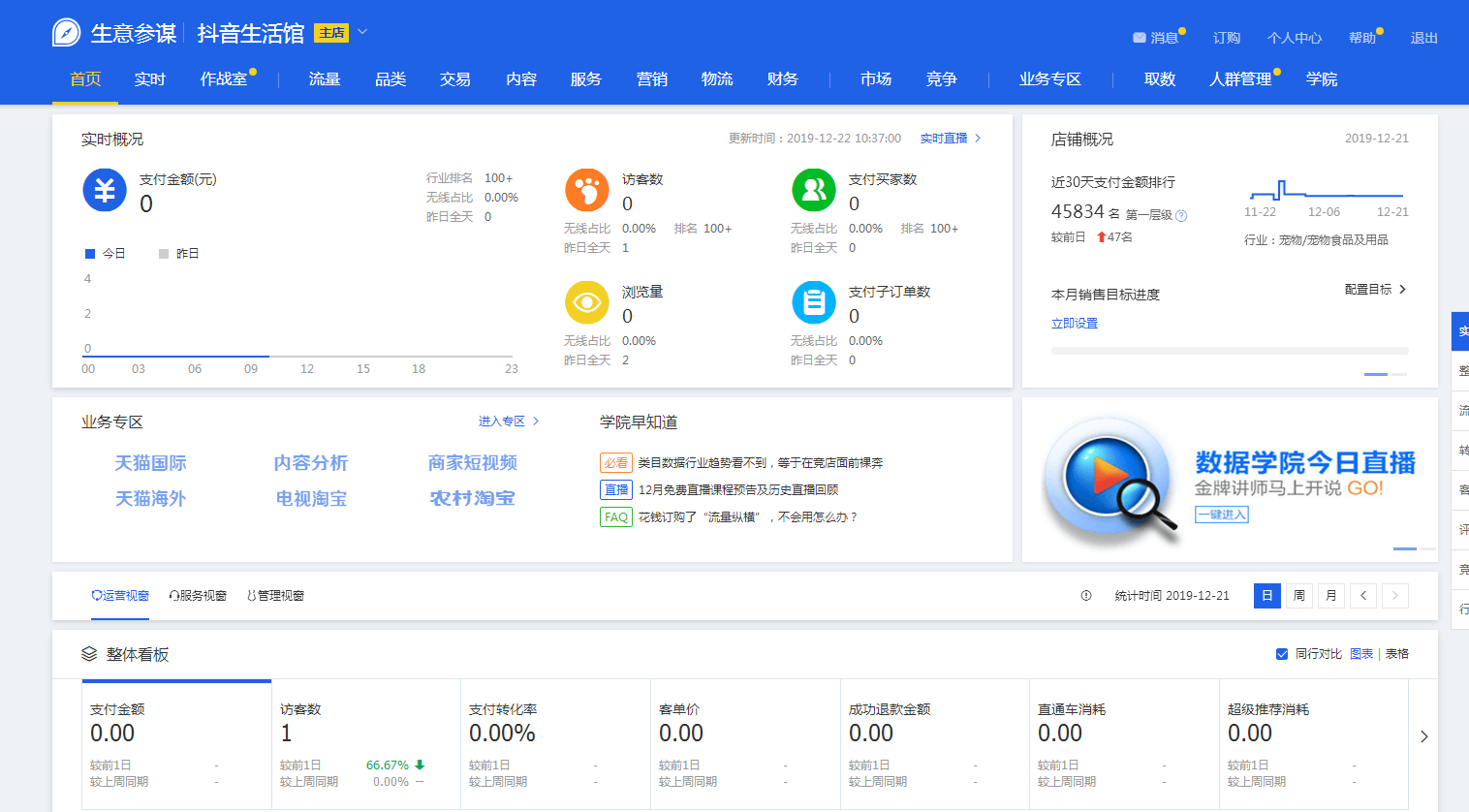Select the 月 time range button
1469x812 pixels.
(1331, 596)
